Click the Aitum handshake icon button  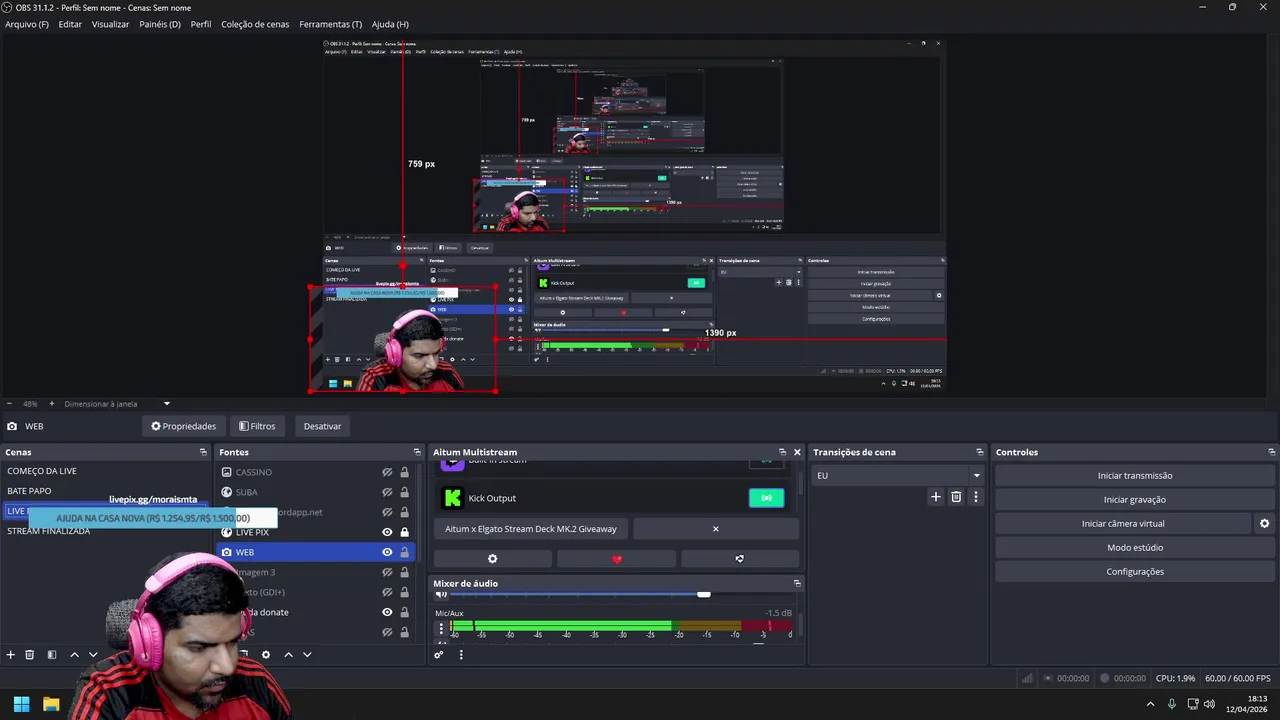click(739, 559)
